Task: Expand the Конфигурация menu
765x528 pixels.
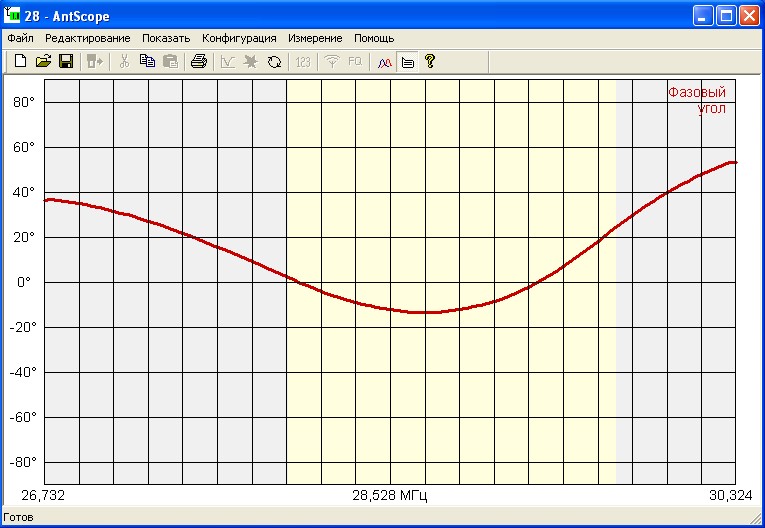Action: 239,38
